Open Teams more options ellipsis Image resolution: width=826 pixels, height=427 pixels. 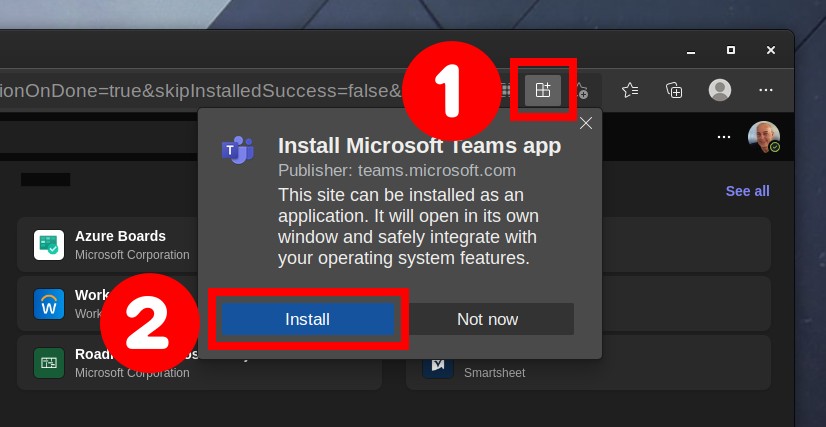click(x=724, y=137)
